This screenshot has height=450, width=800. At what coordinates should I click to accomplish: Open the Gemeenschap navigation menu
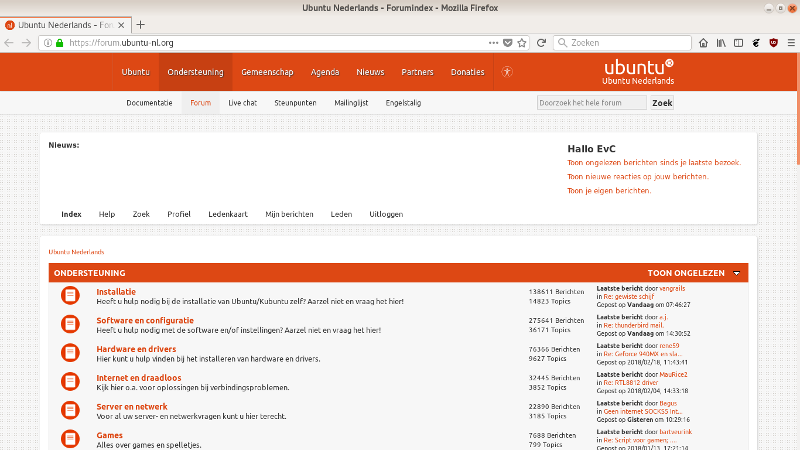point(267,72)
